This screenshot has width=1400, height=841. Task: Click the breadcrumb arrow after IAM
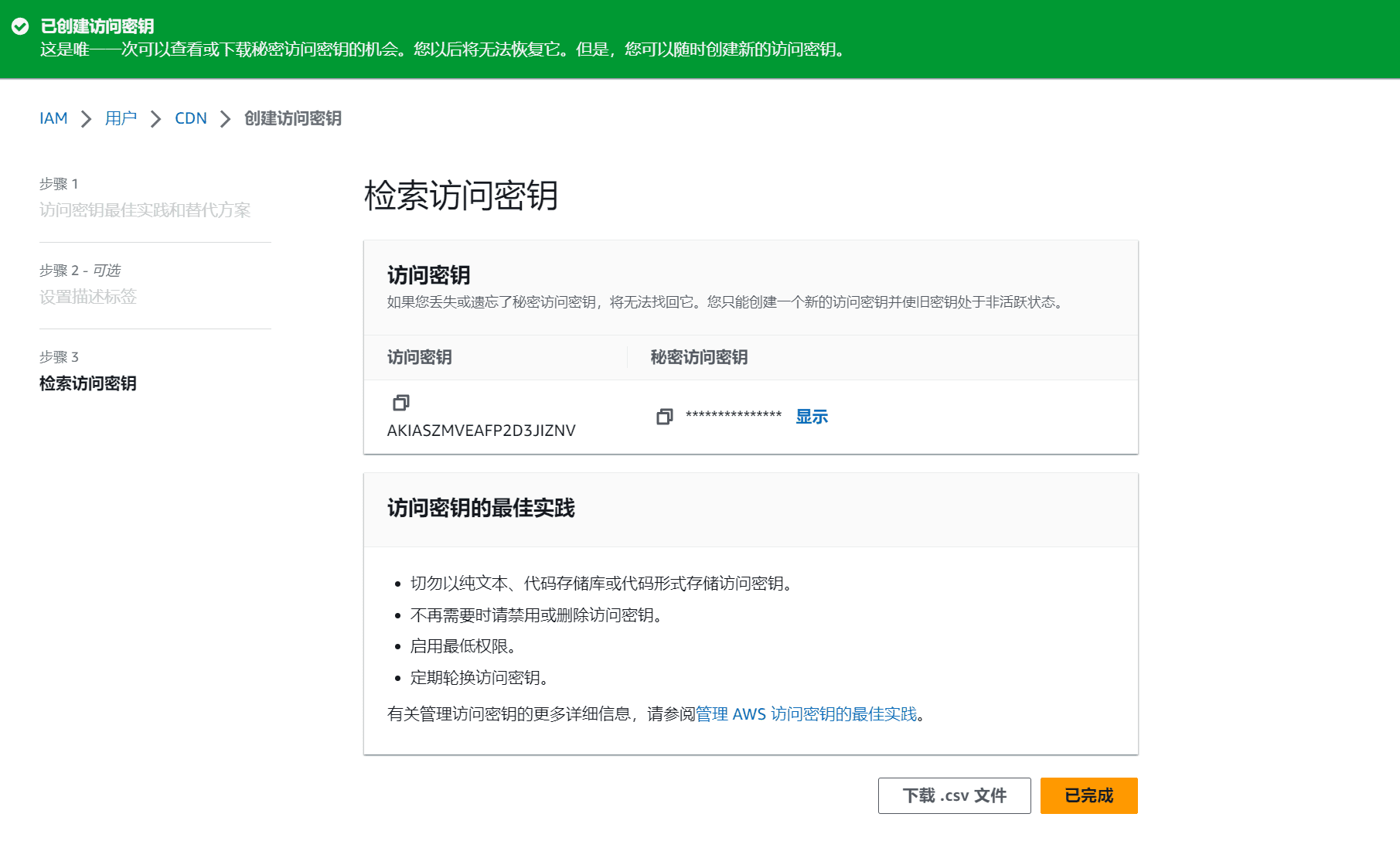click(86, 118)
